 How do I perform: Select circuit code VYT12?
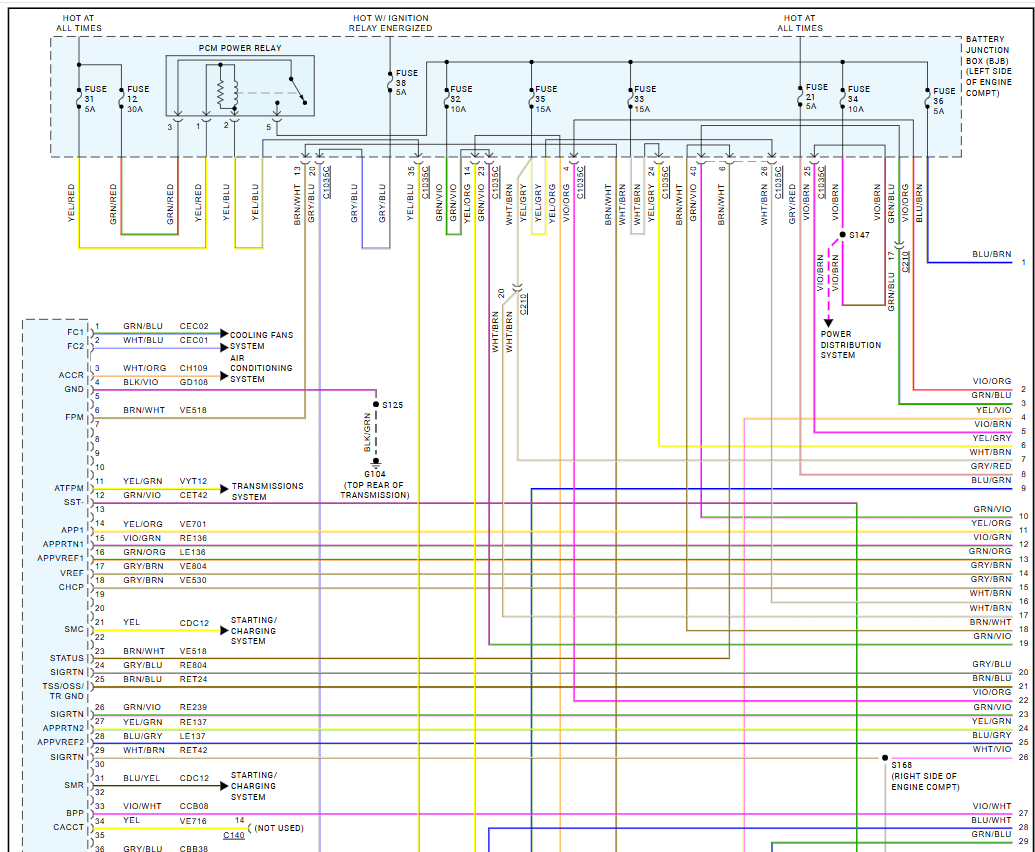pyautogui.click(x=193, y=481)
